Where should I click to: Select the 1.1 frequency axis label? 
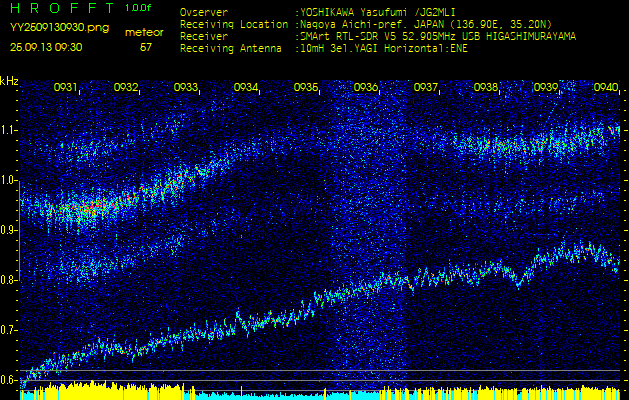click(x=9, y=130)
